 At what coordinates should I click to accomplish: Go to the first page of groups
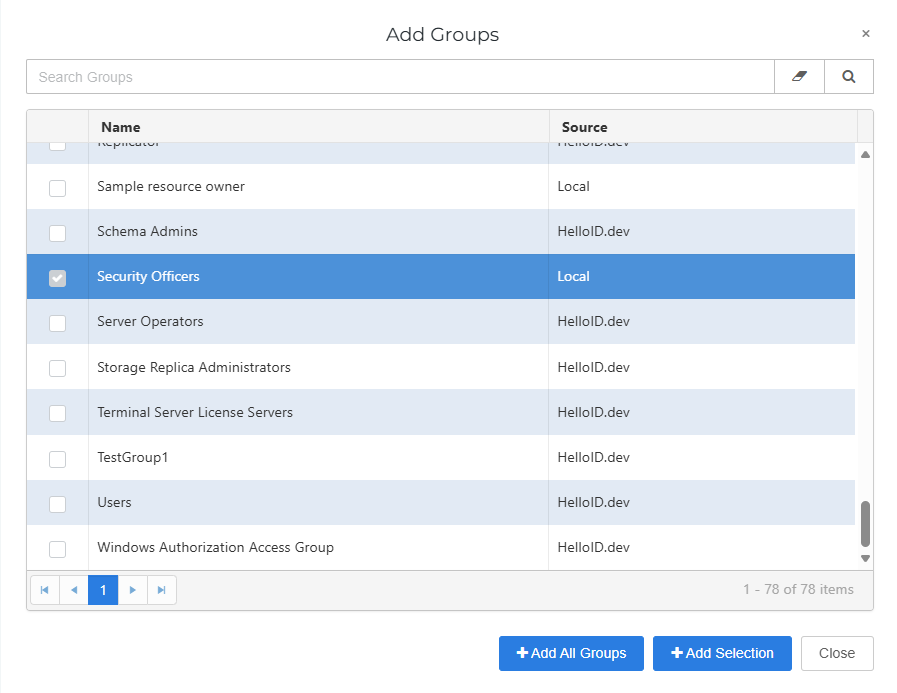pos(45,590)
